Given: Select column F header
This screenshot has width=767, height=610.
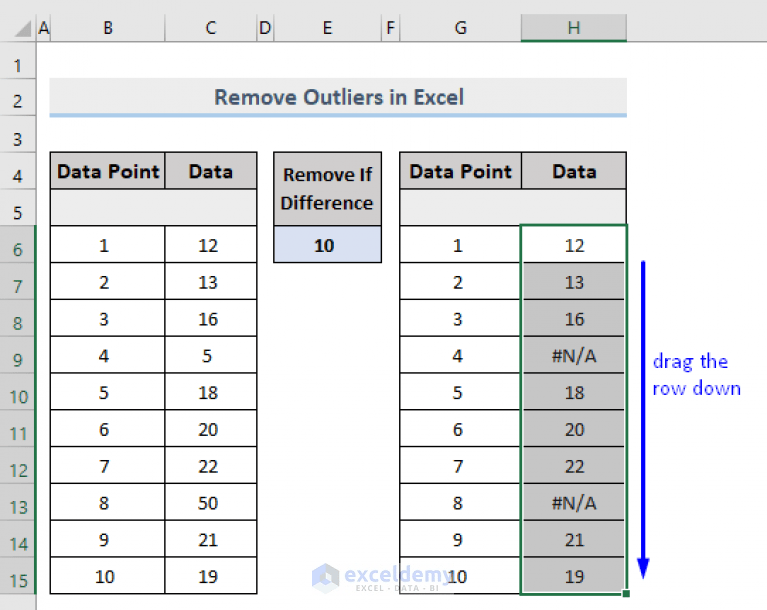Looking at the screenshot, I should [390, 28].
